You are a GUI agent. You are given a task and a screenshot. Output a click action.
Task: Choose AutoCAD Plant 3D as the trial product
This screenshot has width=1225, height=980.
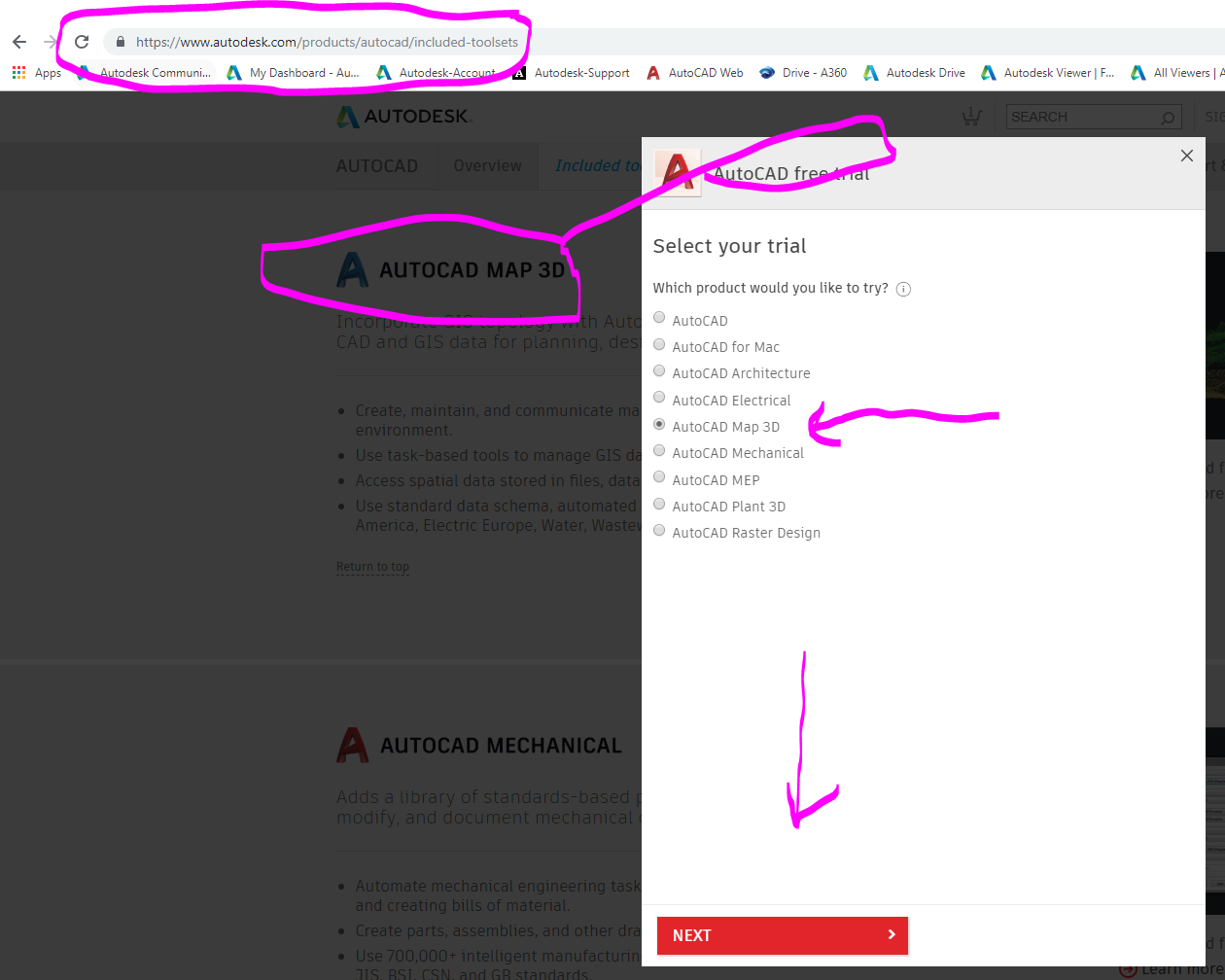[659, 504]
